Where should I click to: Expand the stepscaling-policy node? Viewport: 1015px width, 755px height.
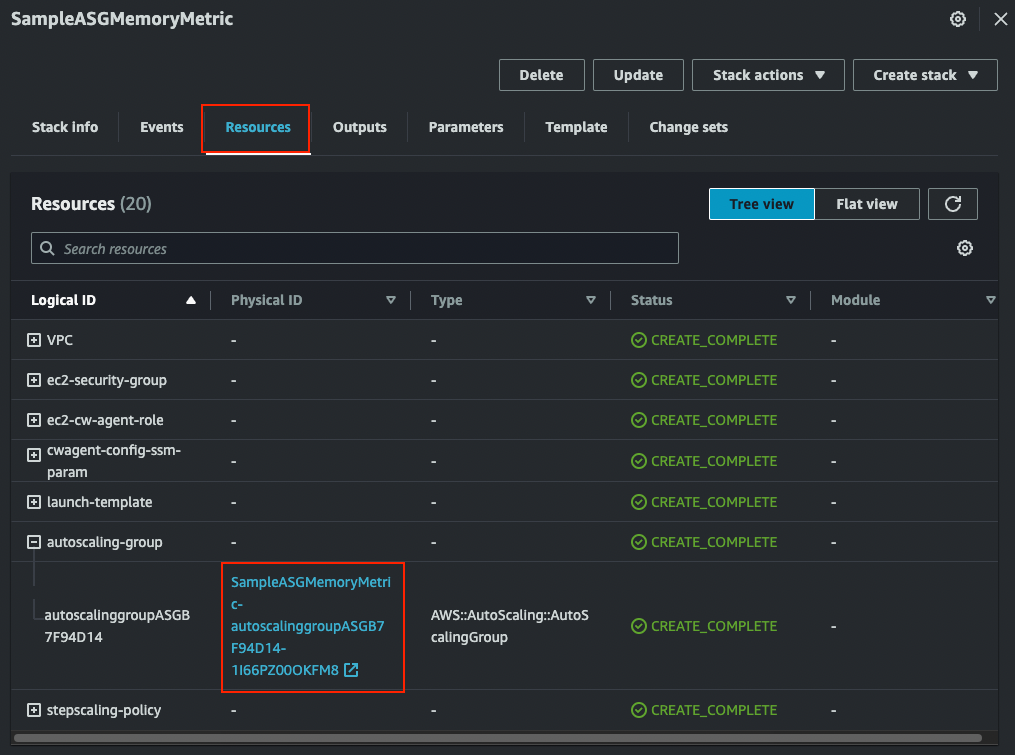(34, 710)
